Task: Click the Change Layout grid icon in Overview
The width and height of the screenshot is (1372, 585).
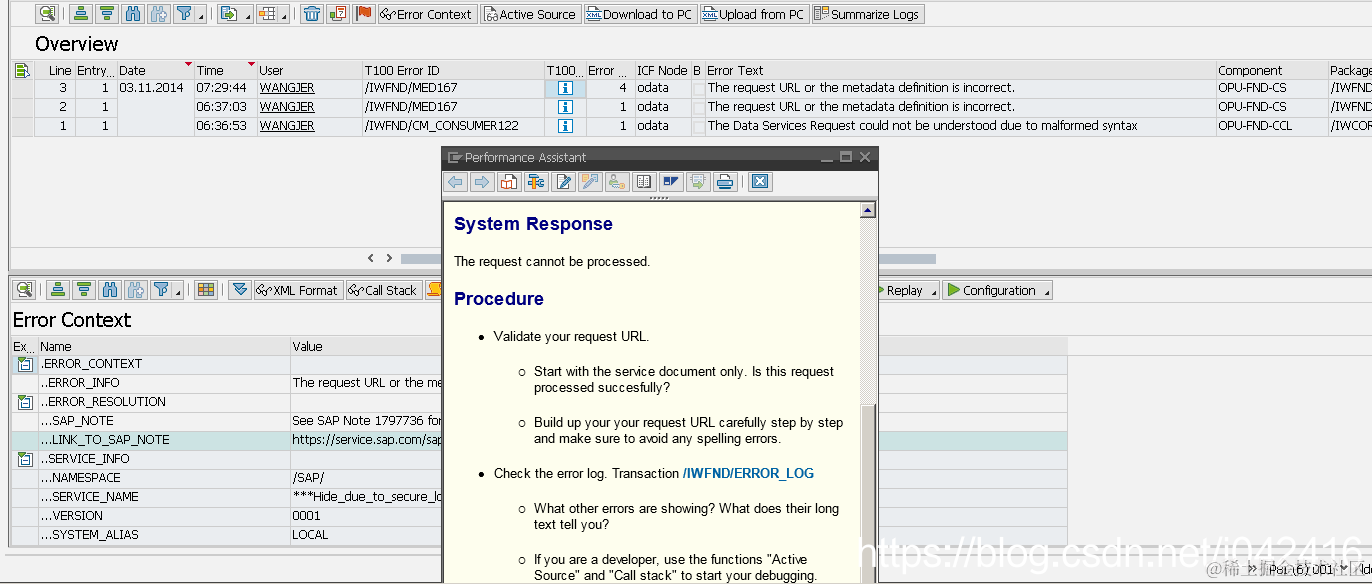Action: pos(266,14)
